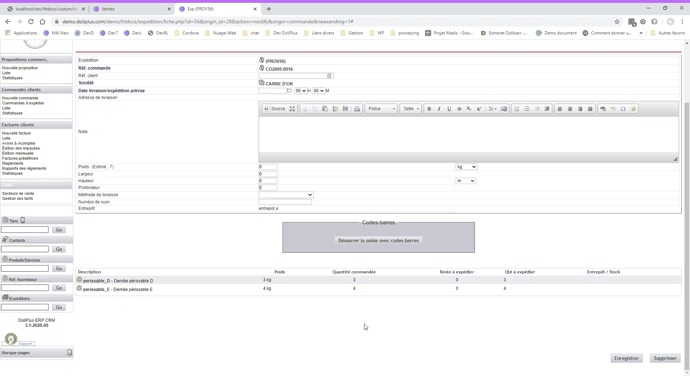Go back in browser history

point(8,22)
